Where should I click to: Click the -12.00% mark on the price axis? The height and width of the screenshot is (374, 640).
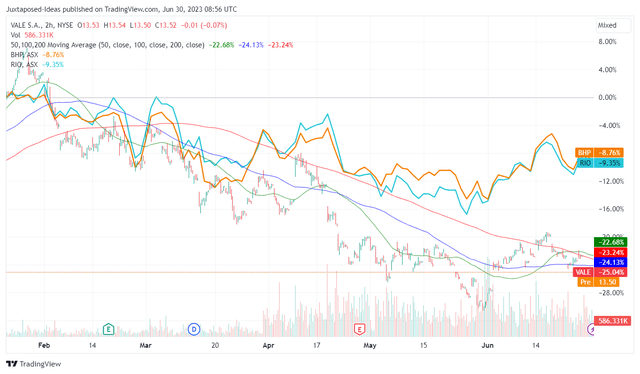pyautogui.click(x=611, y=181)
